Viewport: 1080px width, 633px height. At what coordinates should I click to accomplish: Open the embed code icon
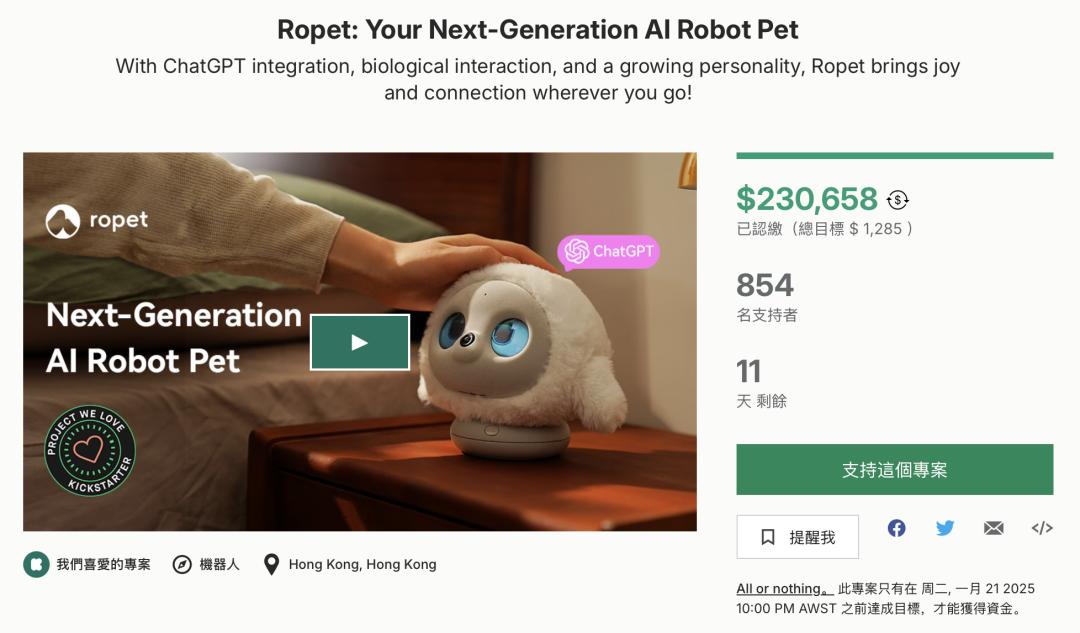[1042, 528]
